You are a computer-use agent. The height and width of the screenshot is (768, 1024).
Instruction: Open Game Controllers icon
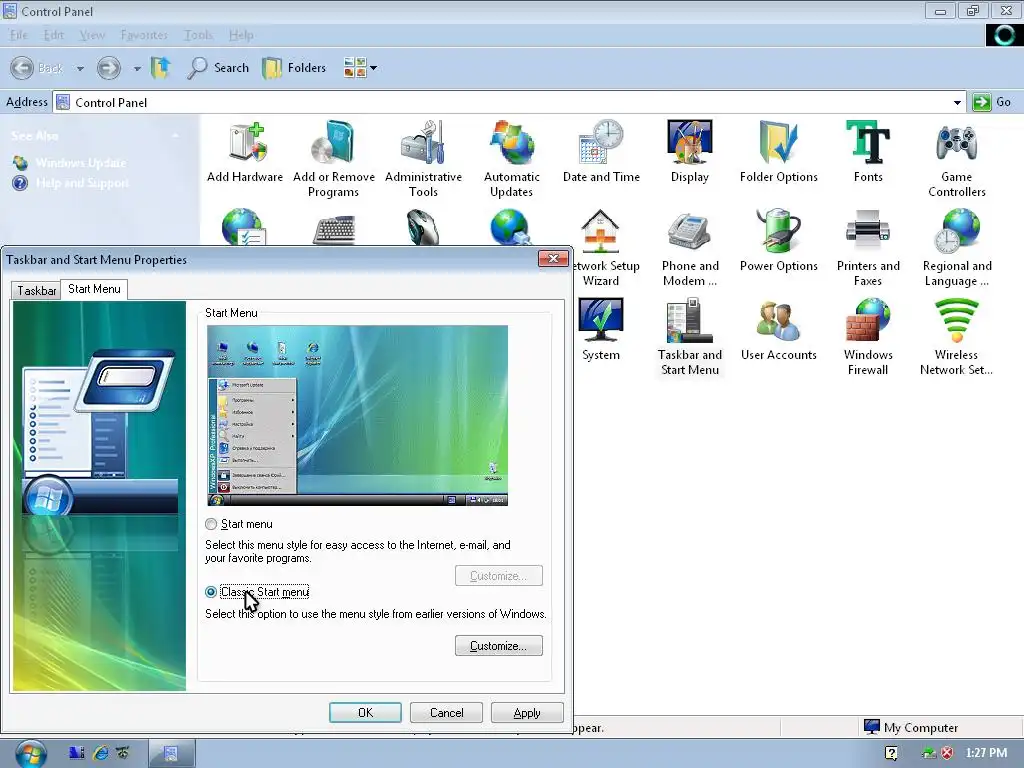pyautogui.click(x=957, y=159)
